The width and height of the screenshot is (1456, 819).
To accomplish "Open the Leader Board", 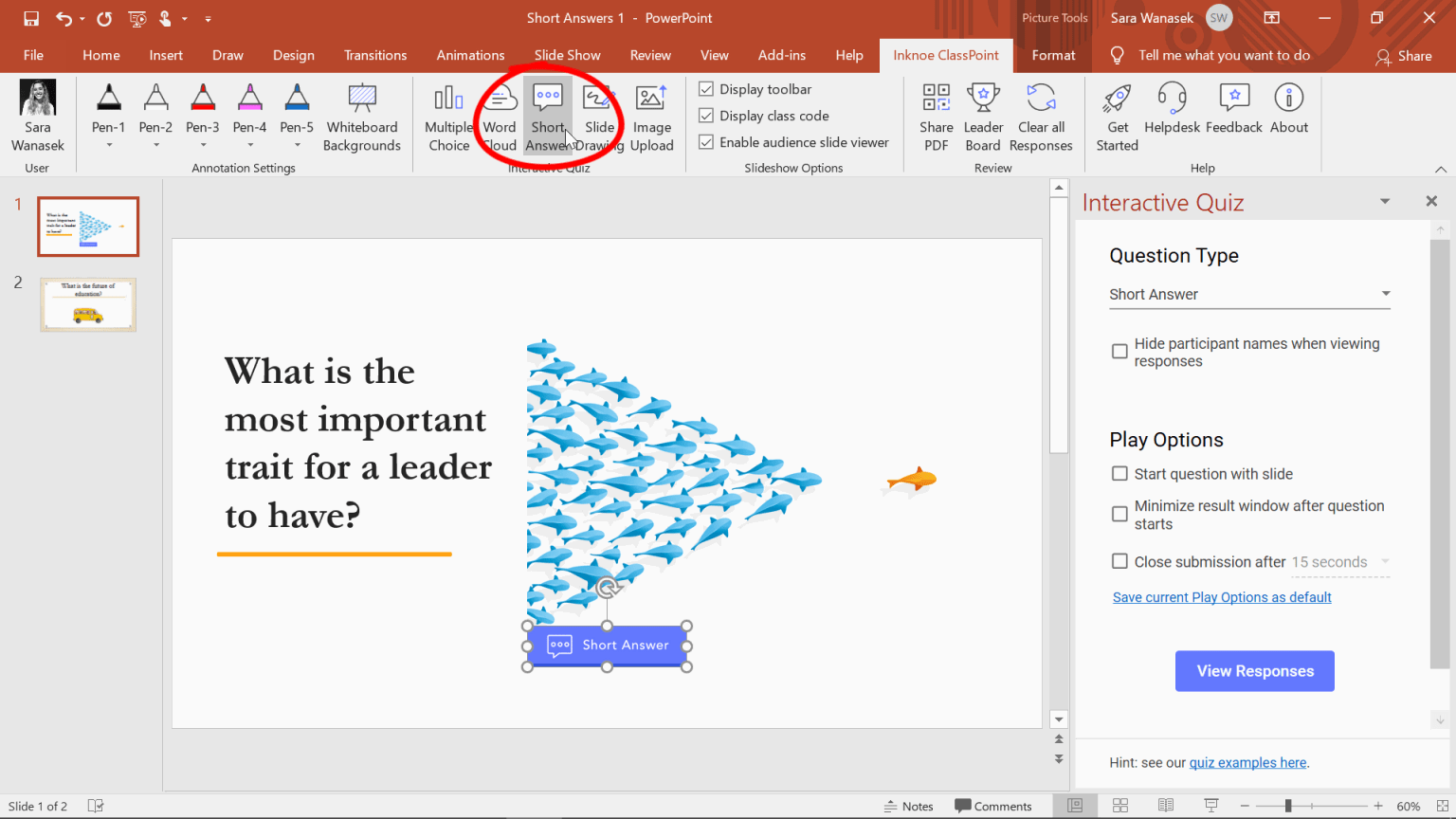I will (x=983, y=116).
